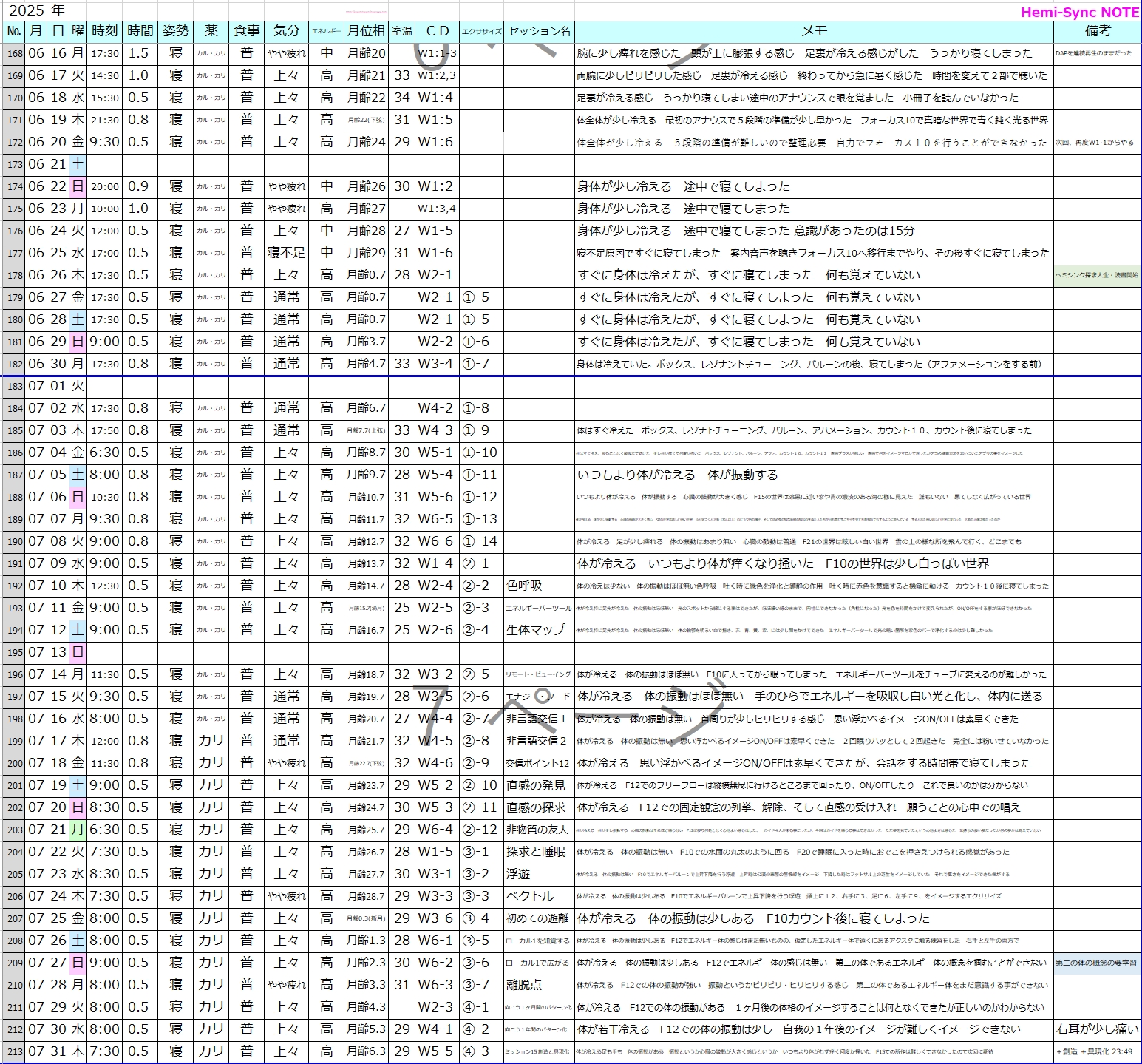Image resolution: width=1142 pixels, height=1064 pixels.
Task: Select the ①-14 exercise cell
Action: (481, 541)
